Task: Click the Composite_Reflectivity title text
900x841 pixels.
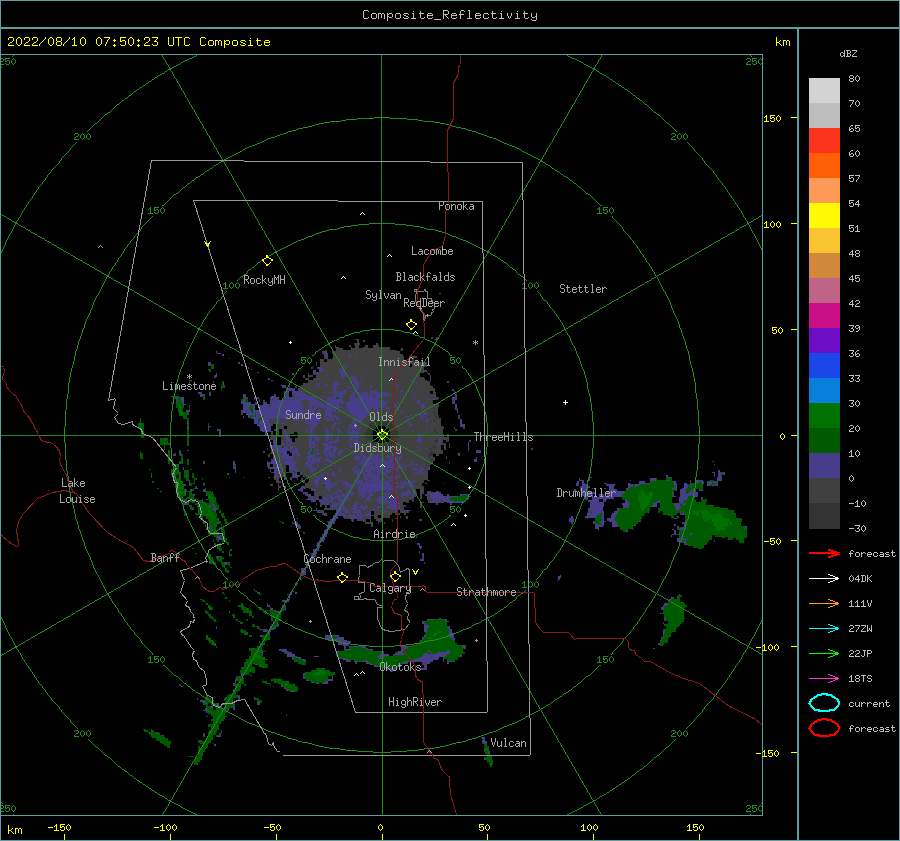Action: [450, 15]
